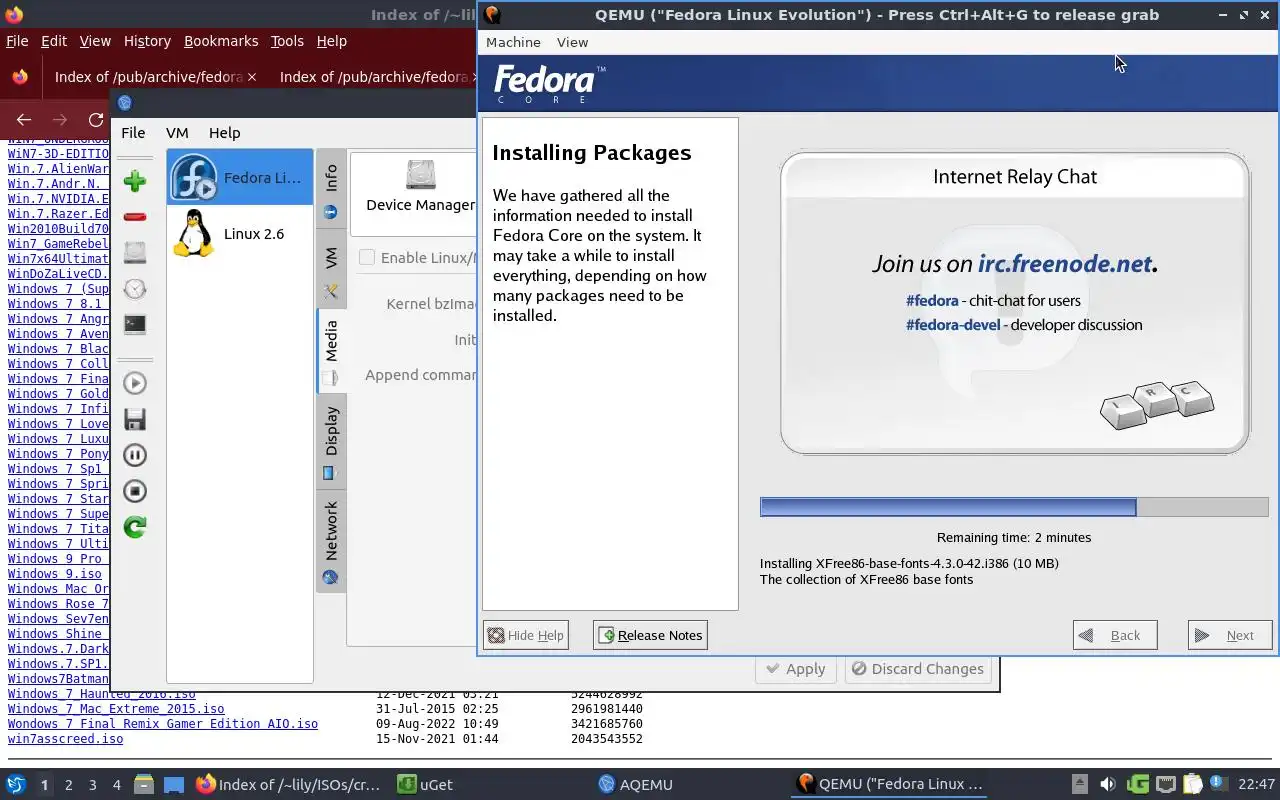Image resolution: width=1280 pixels, height=800 pixels.
Task: Stop the virtual machine in AQEMU
Action: pos(135,491)
